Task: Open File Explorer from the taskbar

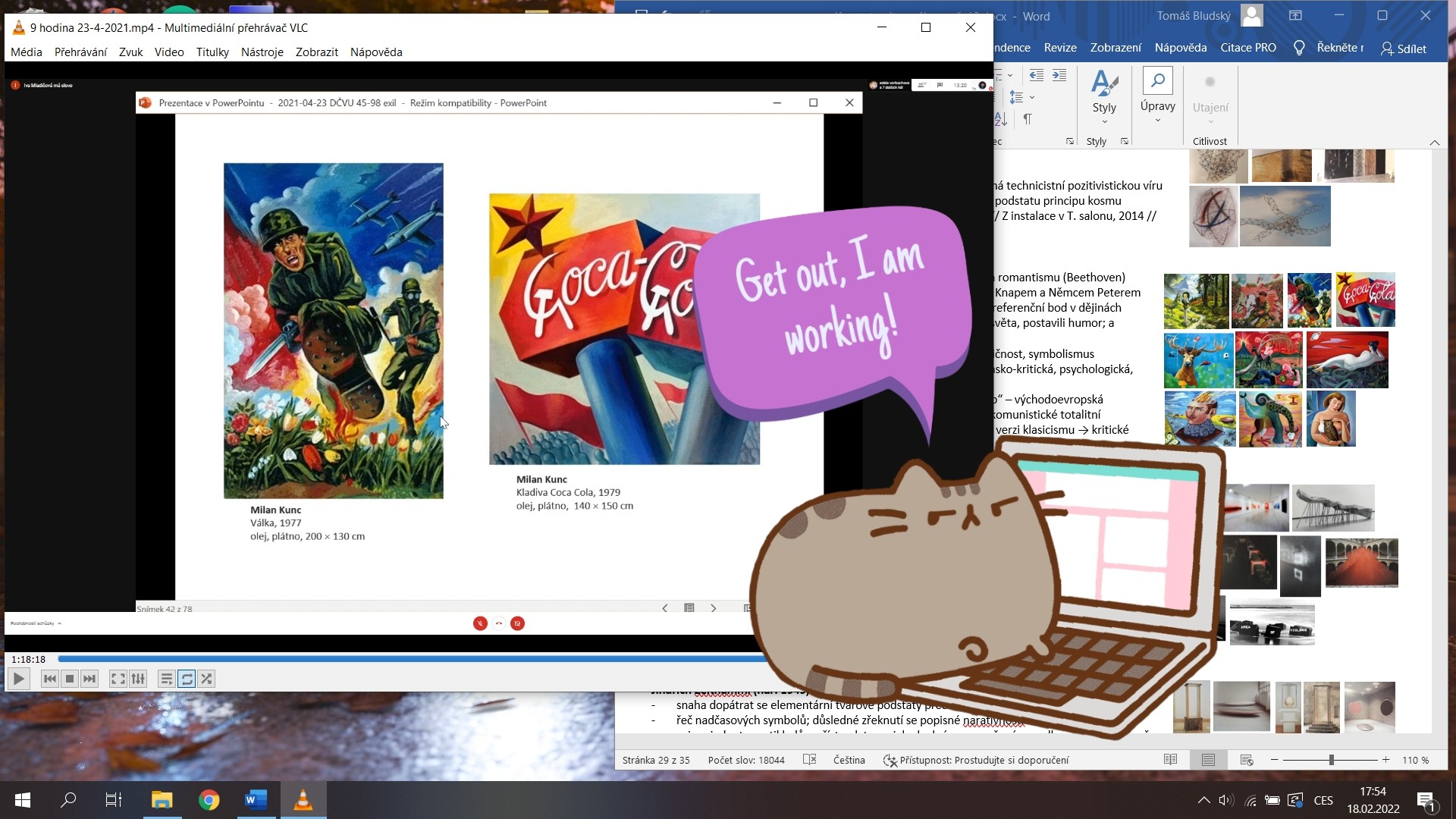Action: point(162,800)
